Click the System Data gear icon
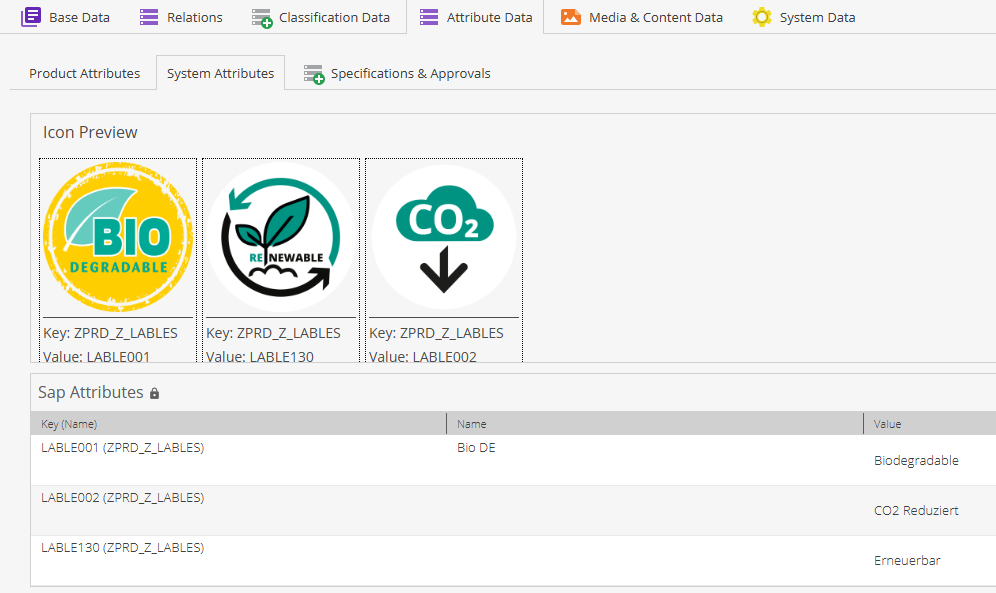This screenshot has height=593, width=996. [x=762, y=17]
